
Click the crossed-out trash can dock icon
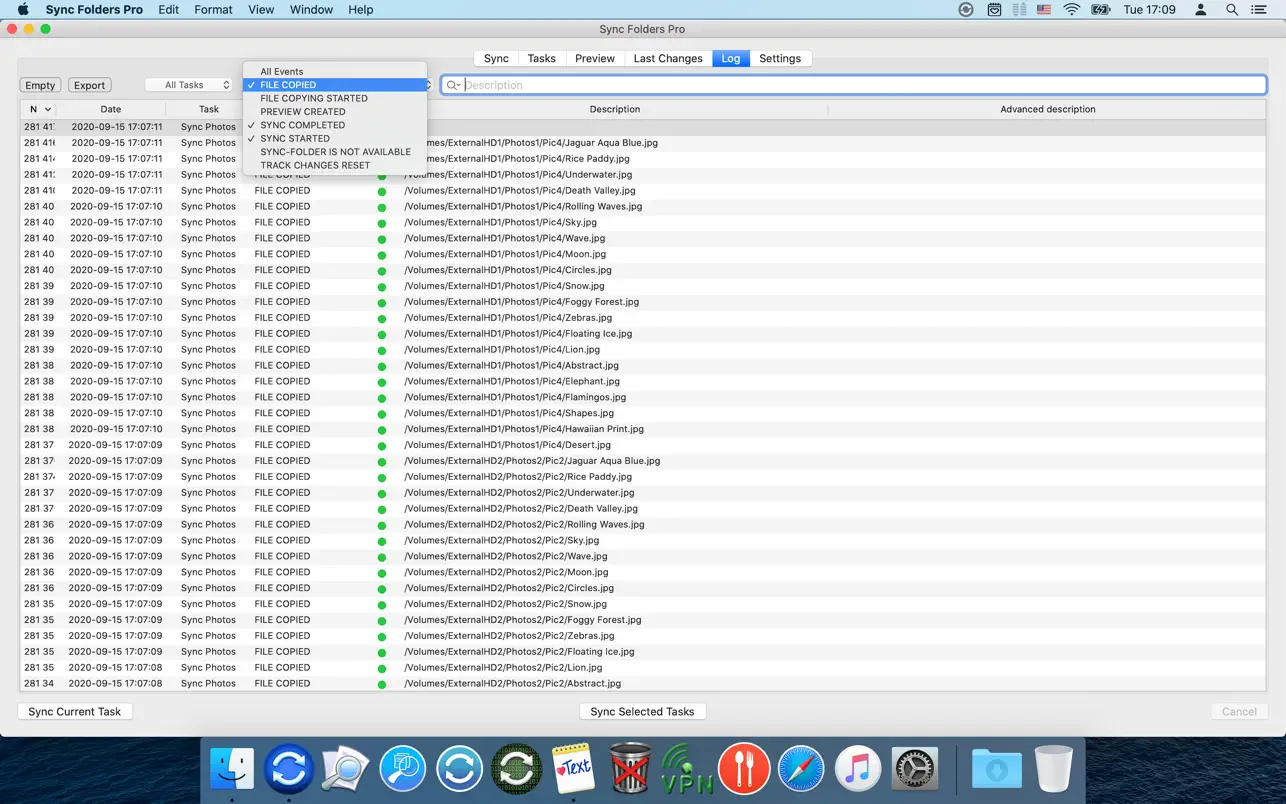coord(631,770)
